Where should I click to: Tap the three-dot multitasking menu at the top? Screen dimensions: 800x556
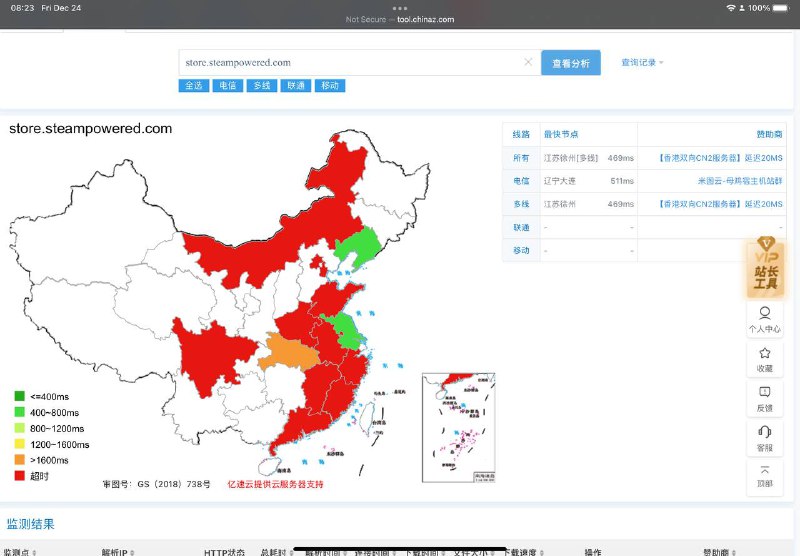click(400, 8)
